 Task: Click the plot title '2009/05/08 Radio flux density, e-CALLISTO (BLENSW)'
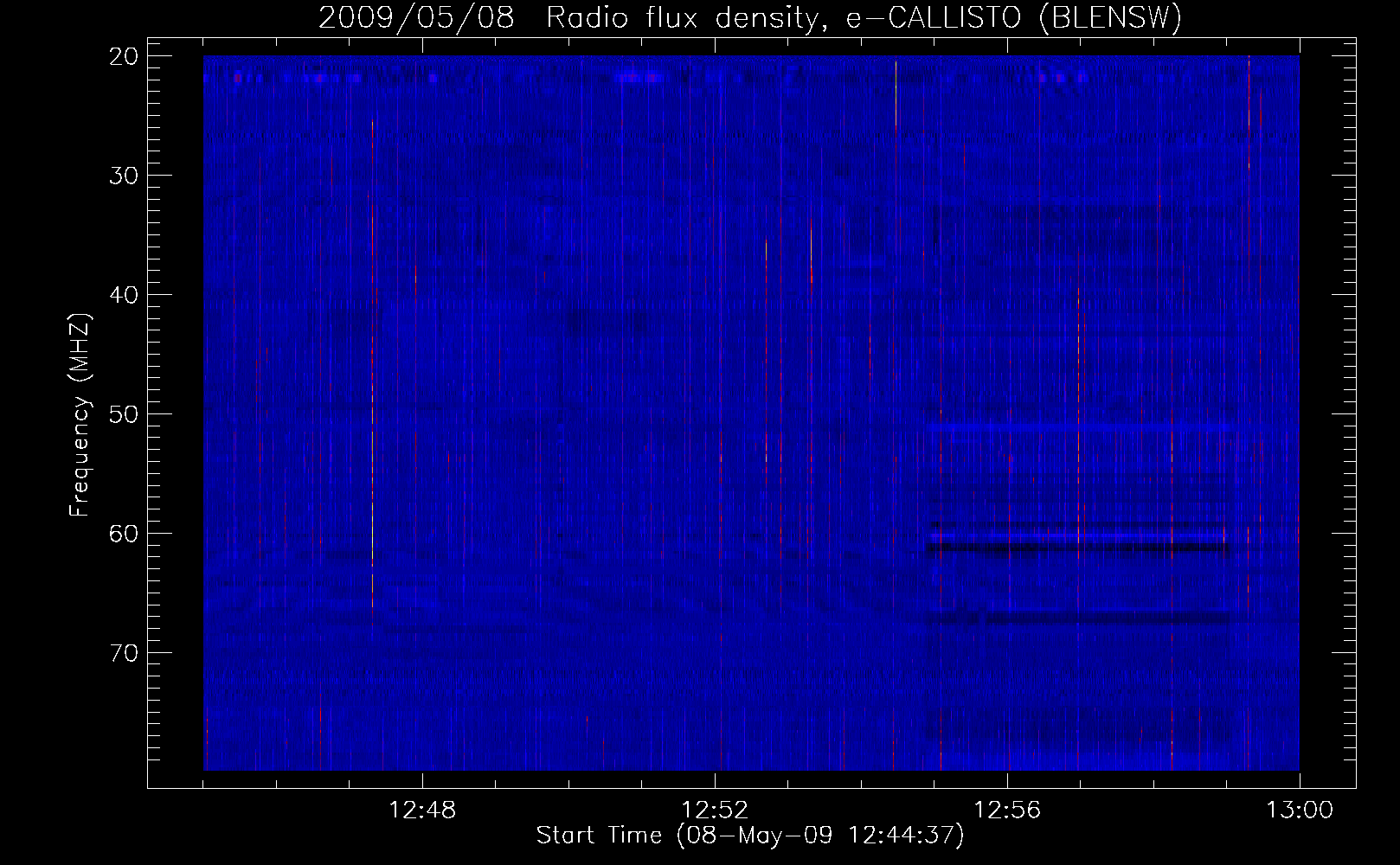(x=749, y=17)
